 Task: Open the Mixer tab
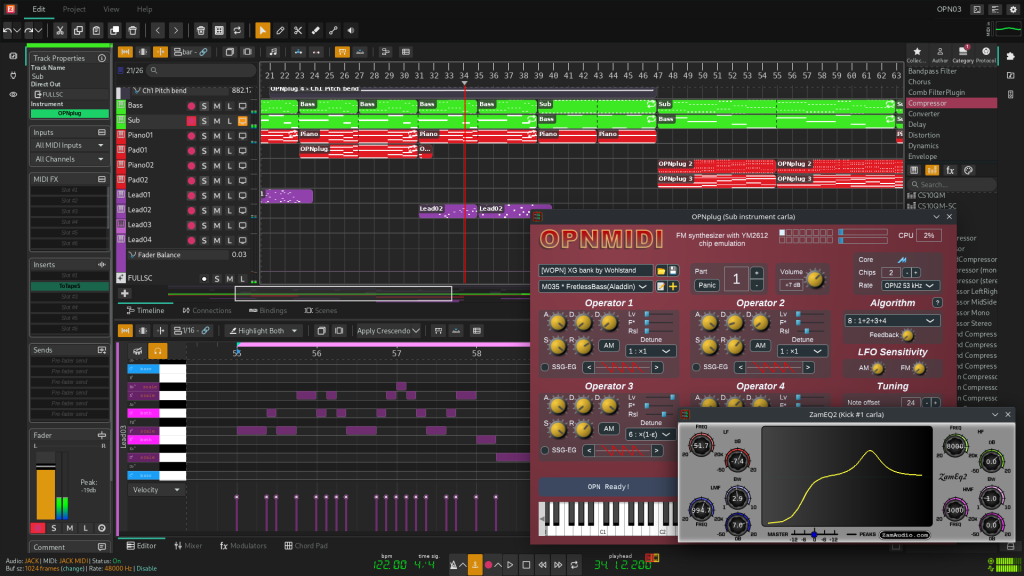(x=187, y=546)
